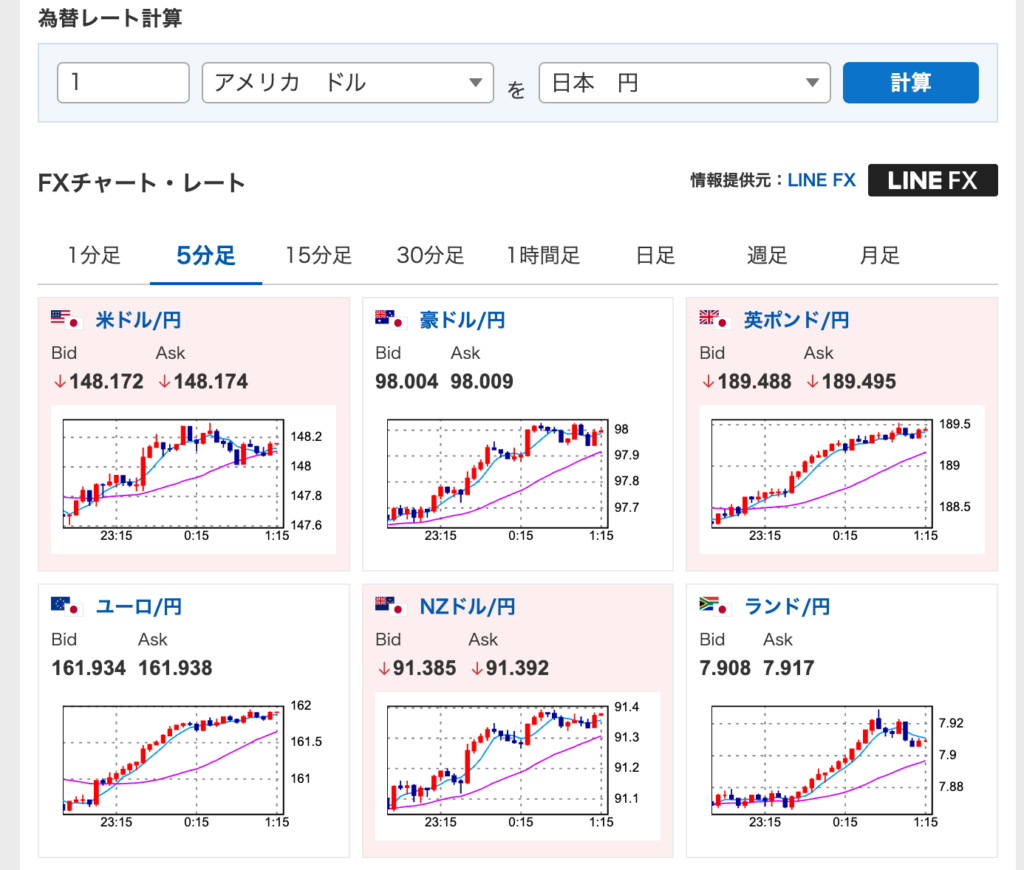Click the LINE FX black logo
The height and width of the screenshot is (870, 1024).
(932, 180)
